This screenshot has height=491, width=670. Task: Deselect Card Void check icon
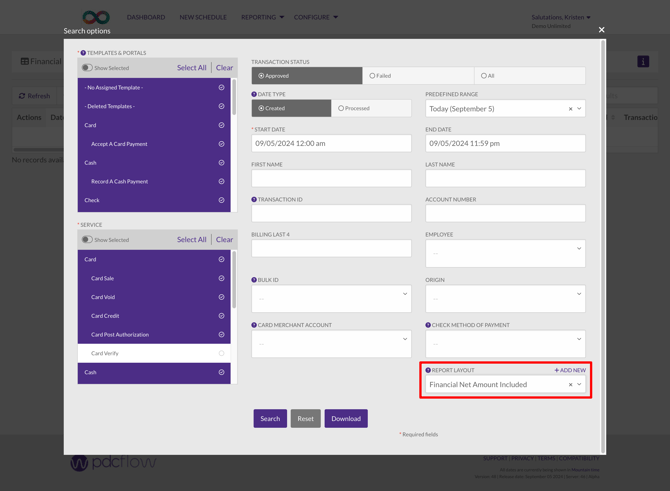pyautogui.click(x=221, y=297)
